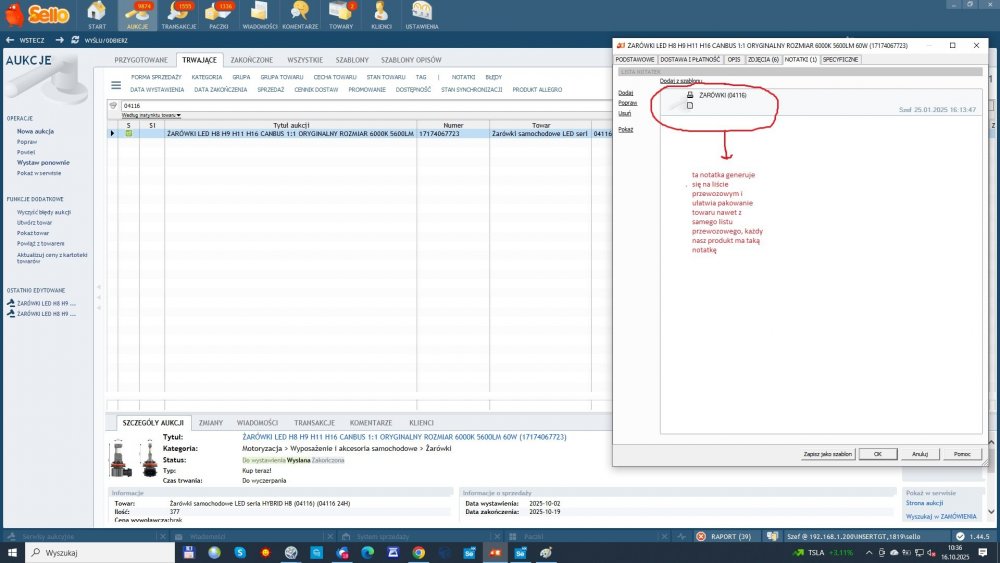Open the OPIS tab in dialog
Screen dimensions: 1000x563
733,59
